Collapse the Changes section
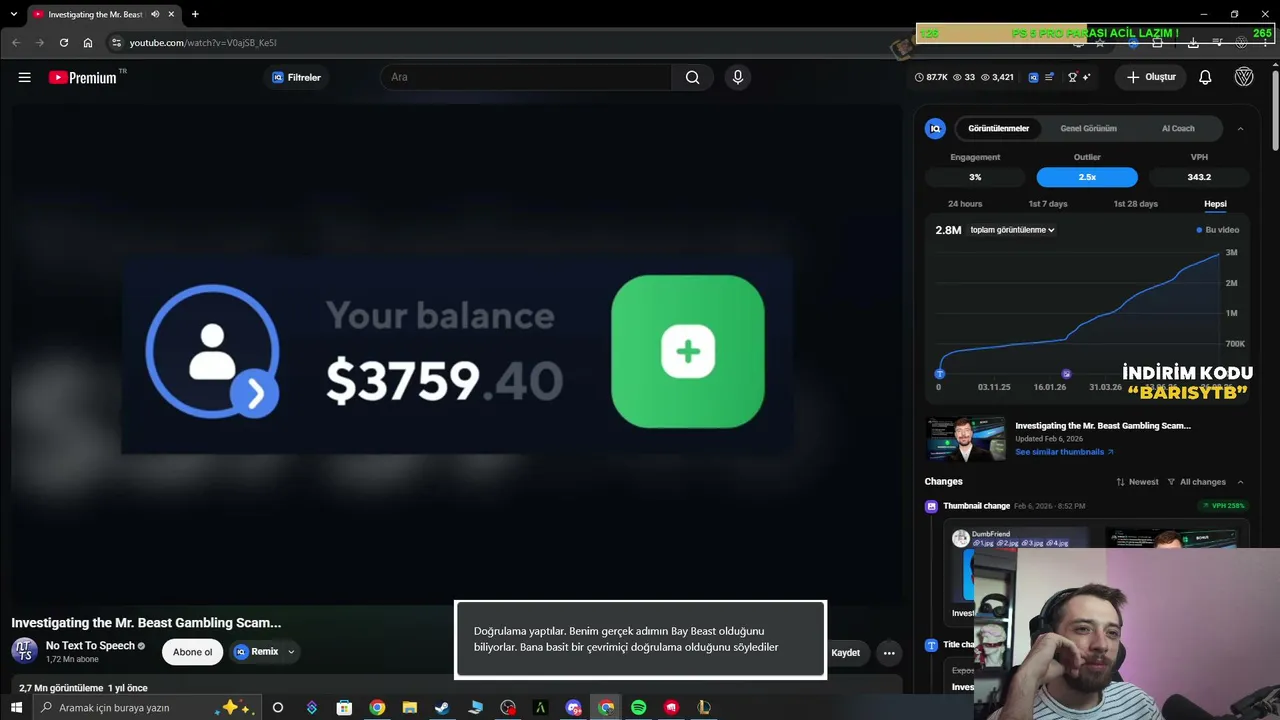 point(1241,482)
